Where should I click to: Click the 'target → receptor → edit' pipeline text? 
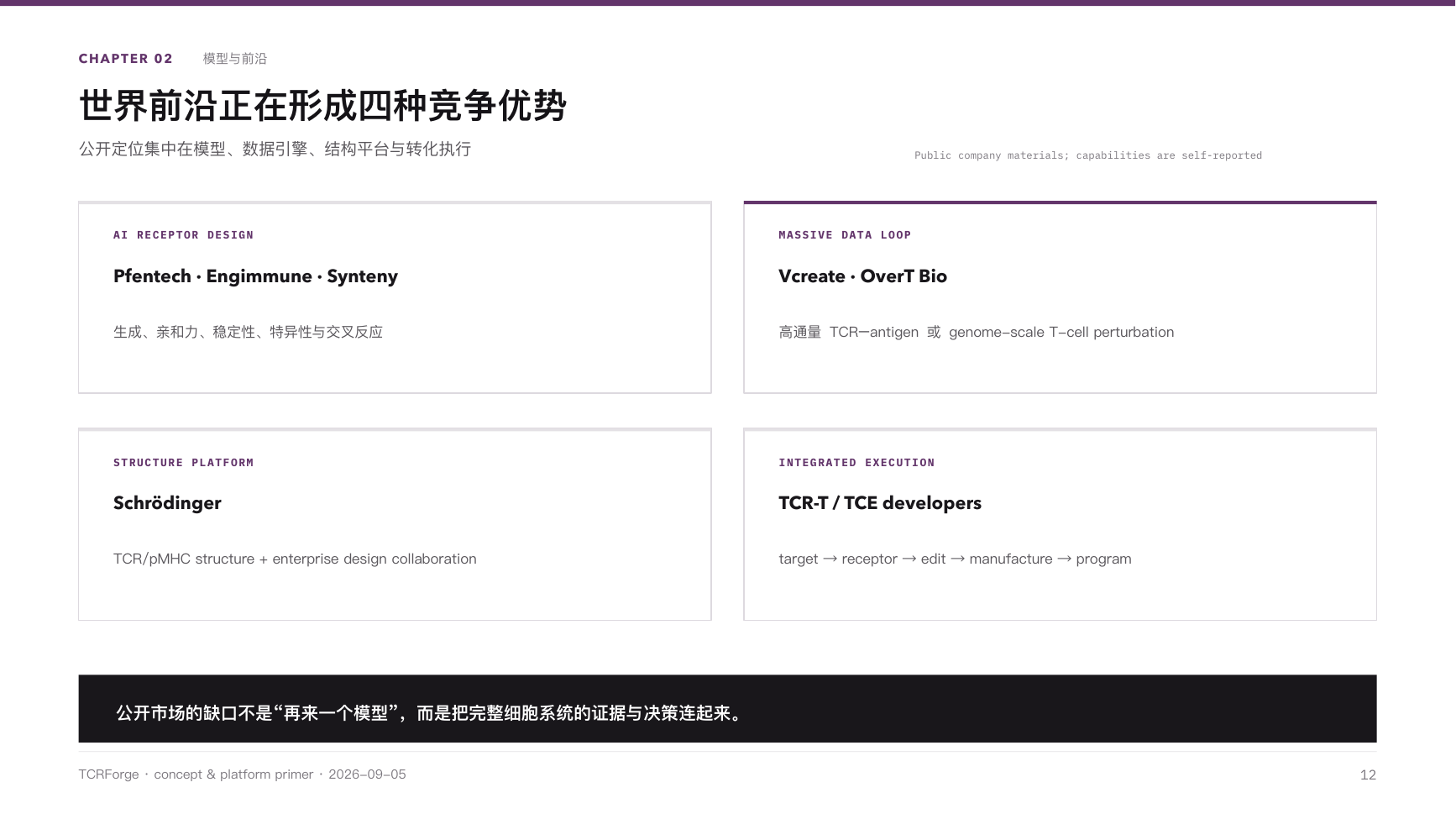pyautogui.click(x=955, y=559)
